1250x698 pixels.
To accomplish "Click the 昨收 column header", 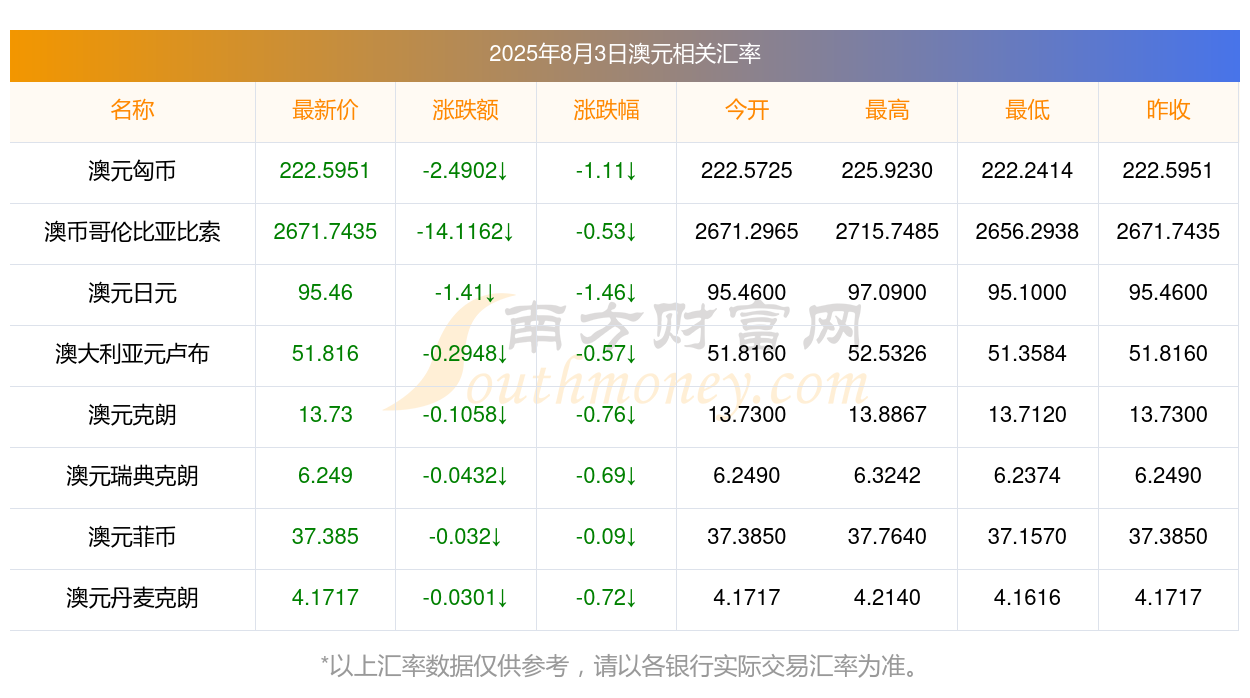I will click(1168, 110).
